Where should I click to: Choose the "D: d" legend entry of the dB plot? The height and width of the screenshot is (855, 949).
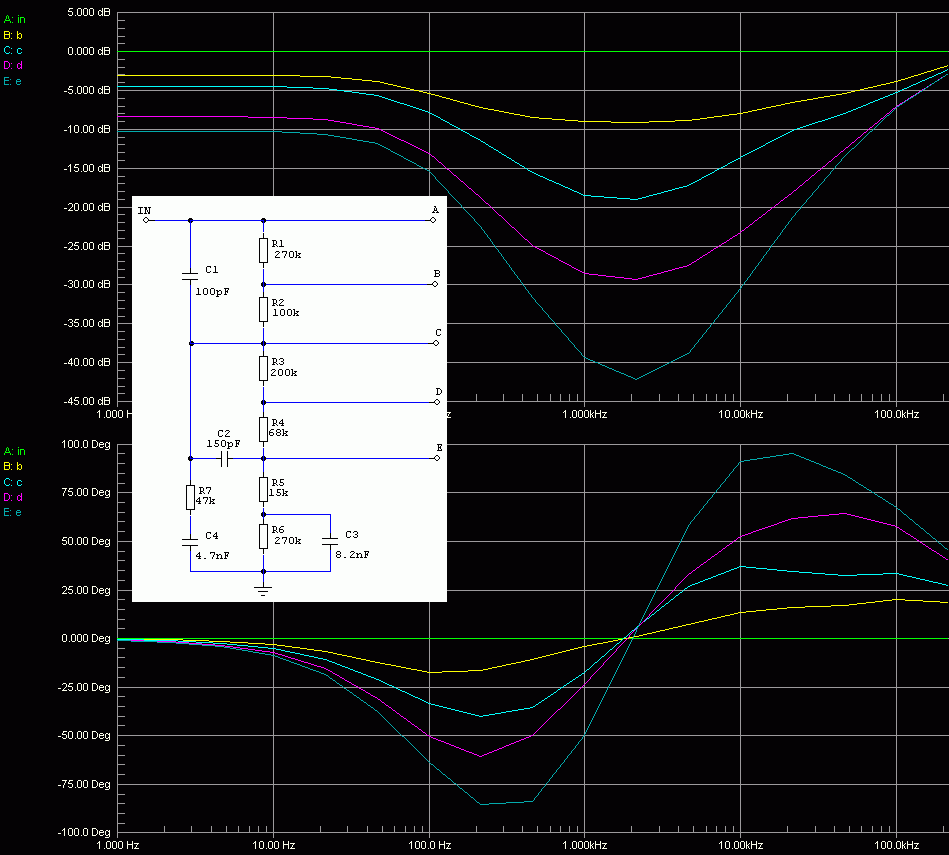pos(13,65)
